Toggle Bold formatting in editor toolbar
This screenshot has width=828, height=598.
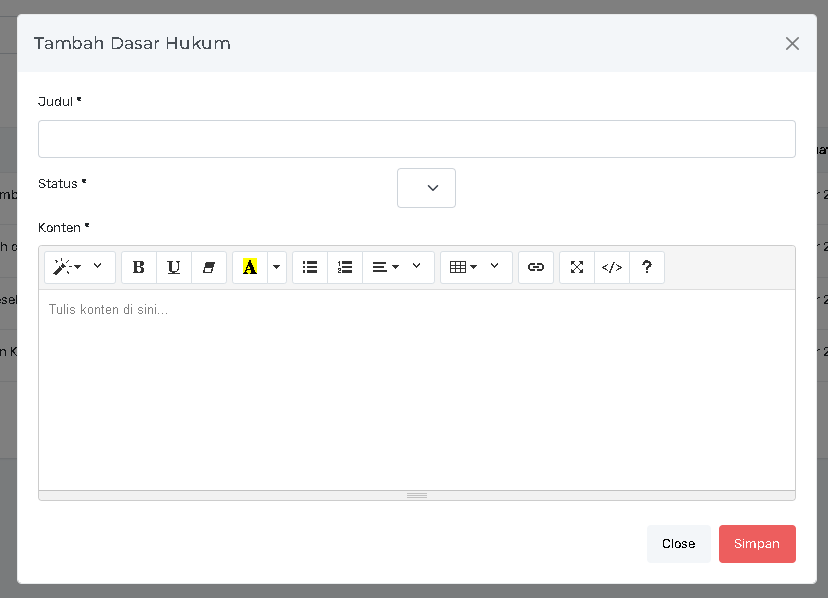pos(139,268)
